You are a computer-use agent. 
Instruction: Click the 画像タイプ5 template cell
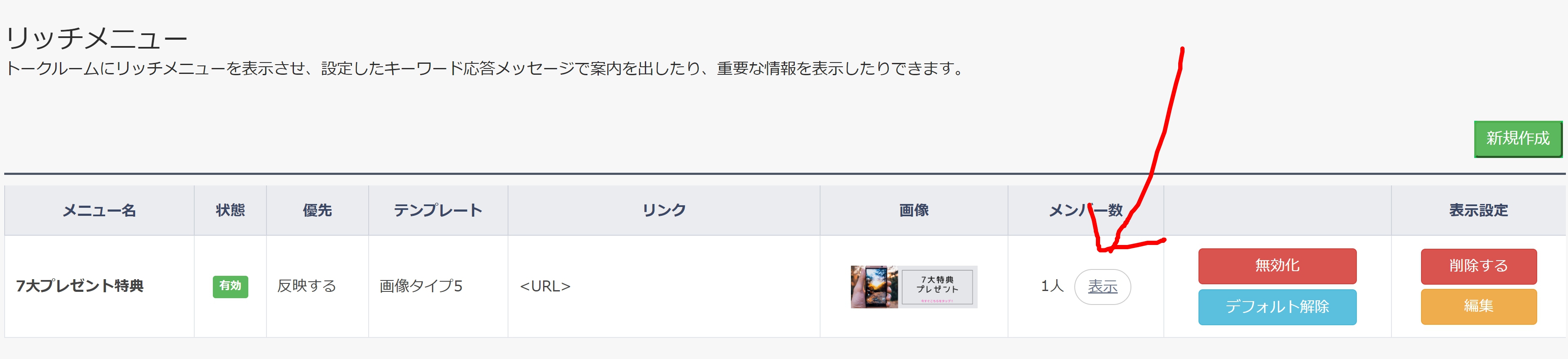tap(421, 286)
